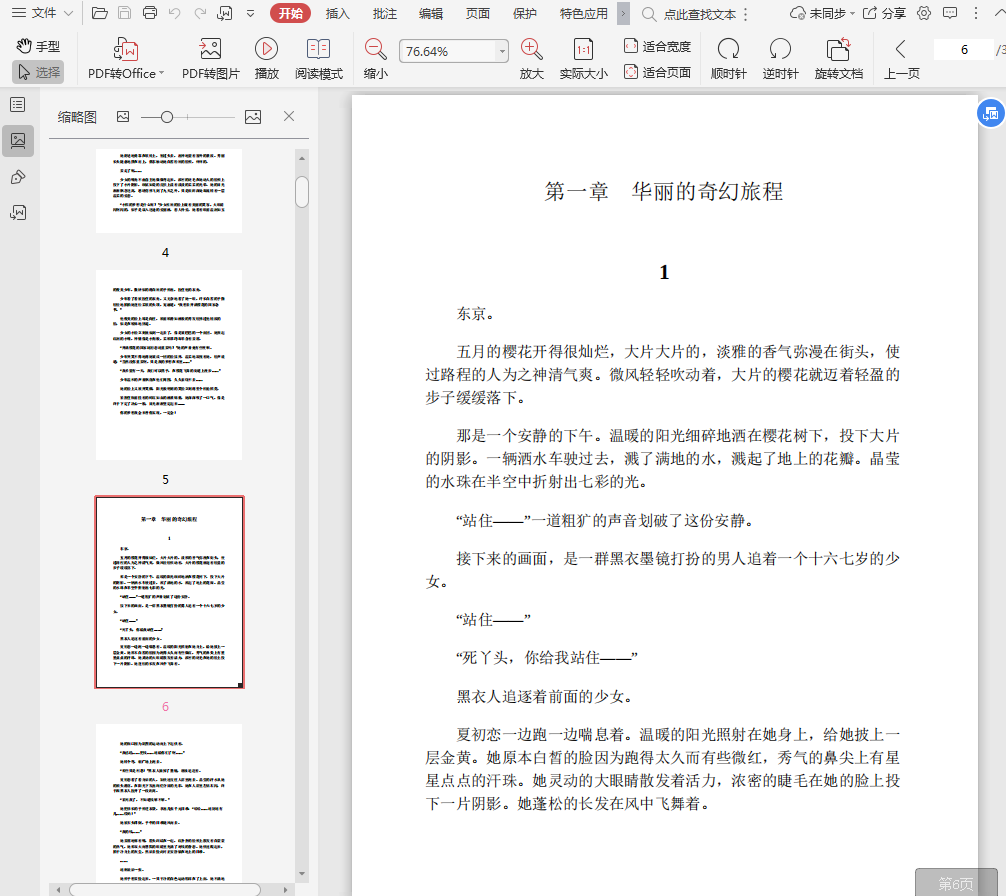Switch to the 开始 tab

(291, 13)
